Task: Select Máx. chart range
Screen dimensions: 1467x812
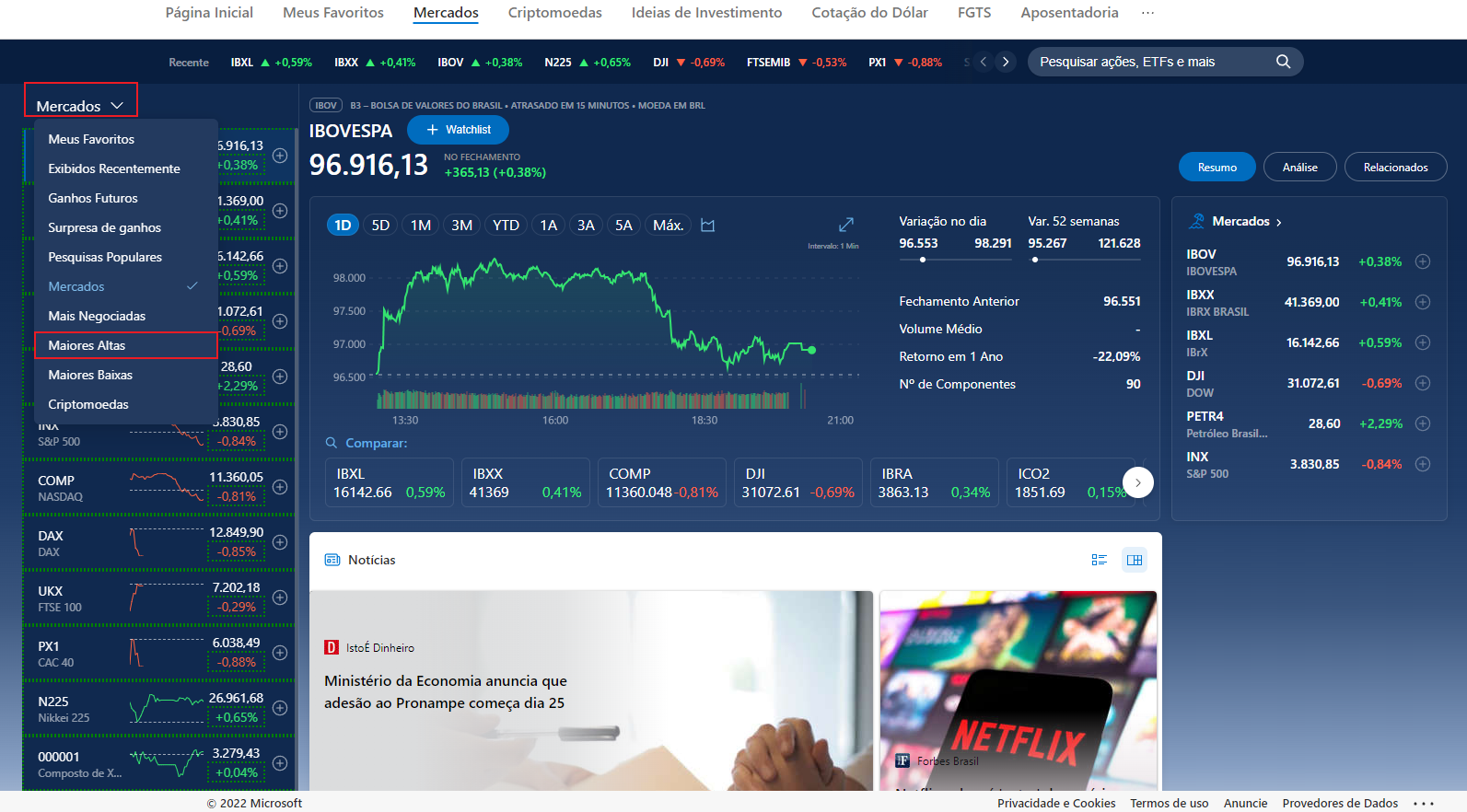Action: pos(669,226)
